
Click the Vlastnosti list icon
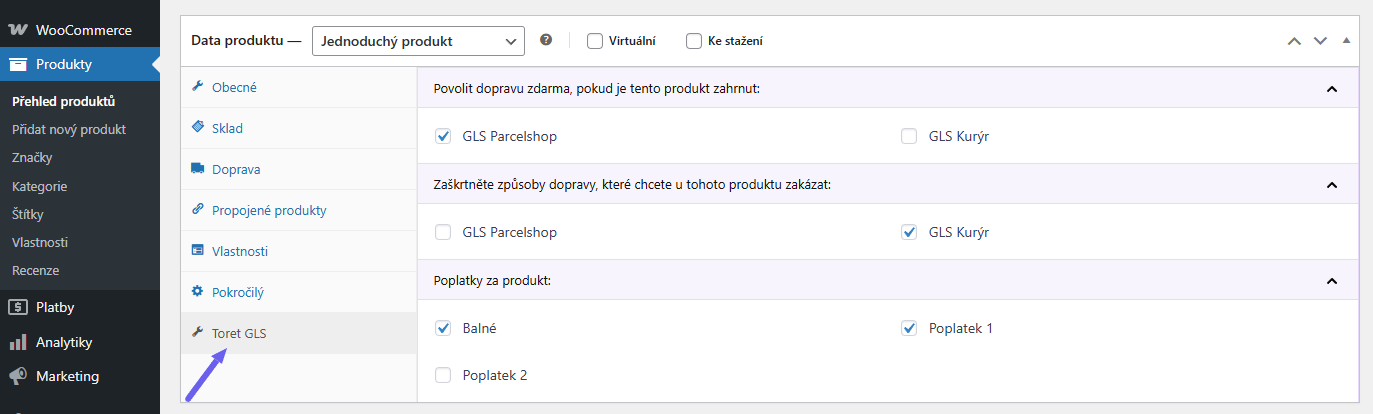[x=197, y=251]
